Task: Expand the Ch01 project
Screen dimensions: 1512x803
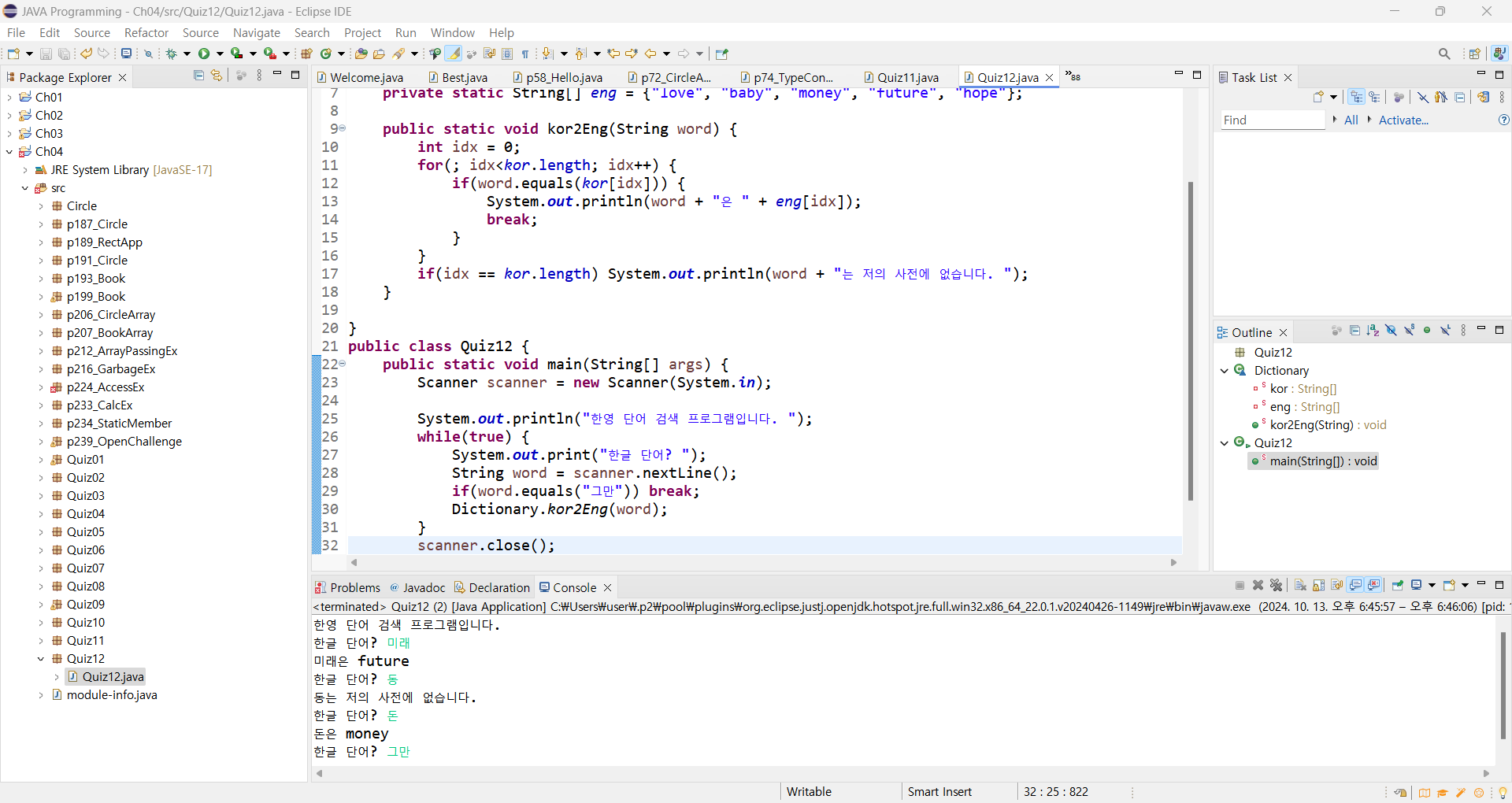Action: 9,97
